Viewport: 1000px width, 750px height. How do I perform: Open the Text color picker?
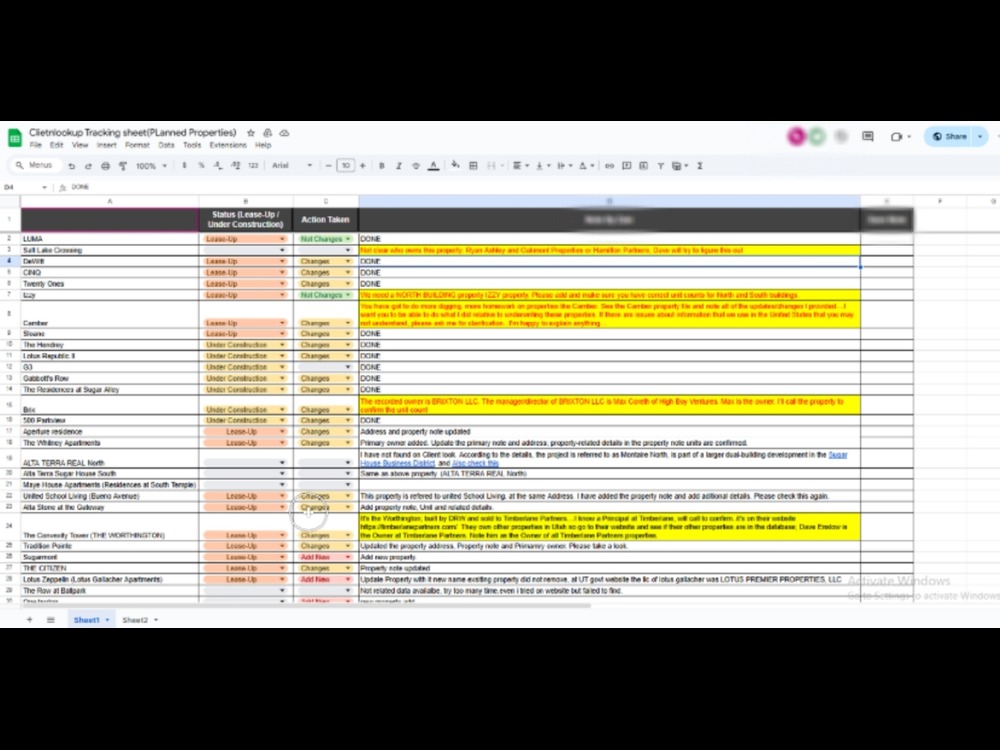coord(434,166)
